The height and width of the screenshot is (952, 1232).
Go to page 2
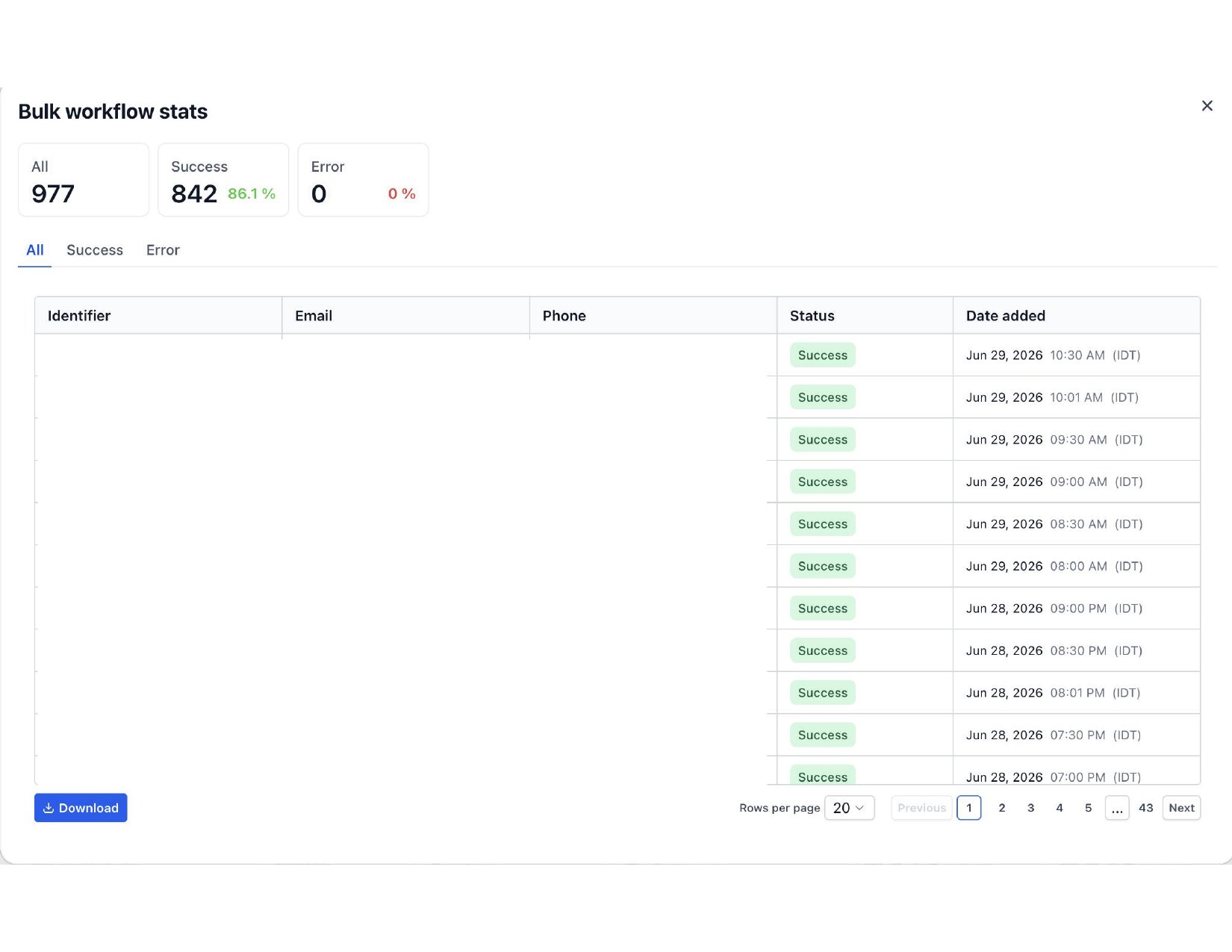pyautogui.click(x=1002, y=808)
